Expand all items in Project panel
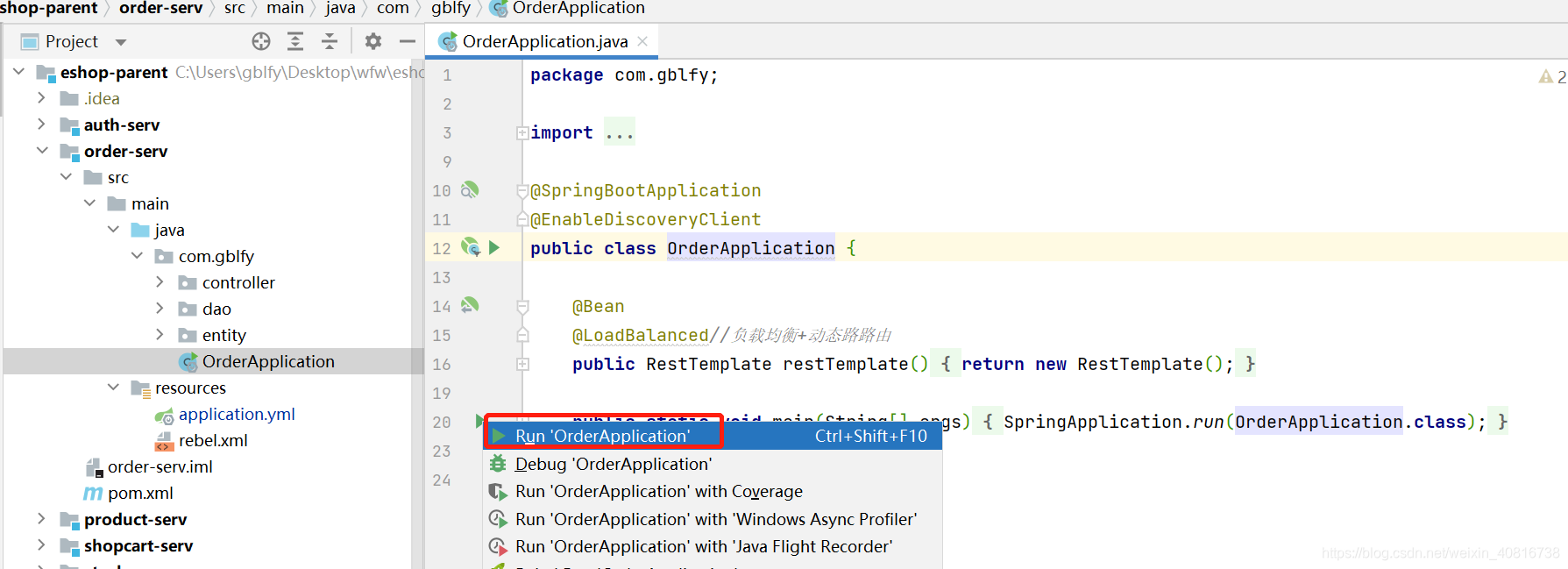Viewport: 1568px width, 569px height. click(x=295, y=41)
